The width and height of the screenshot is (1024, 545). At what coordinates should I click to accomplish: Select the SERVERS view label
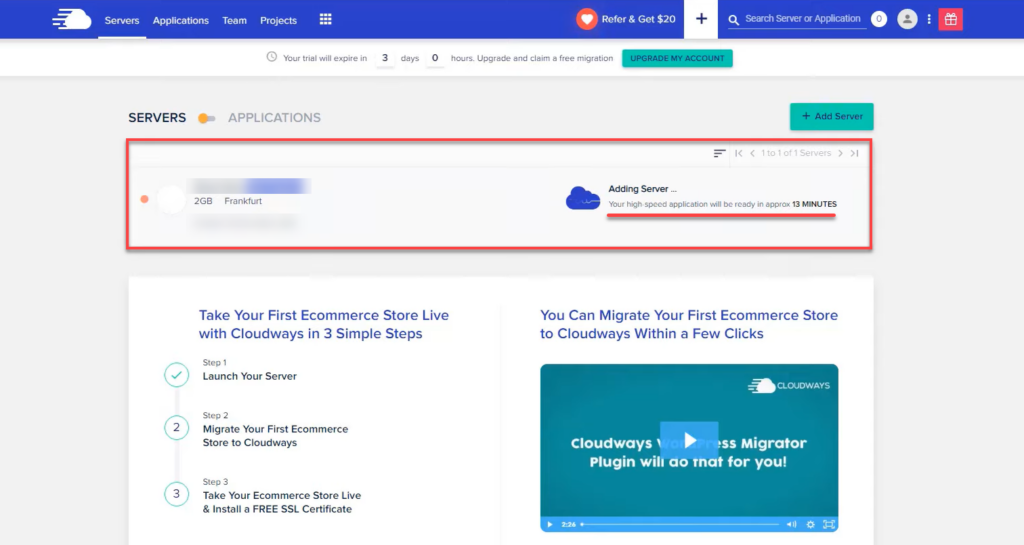[x=157, y=117]
